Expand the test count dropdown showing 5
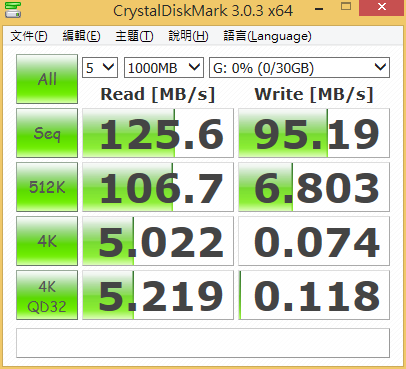Screen dimensions: 406x369 (x=100, y=68)
